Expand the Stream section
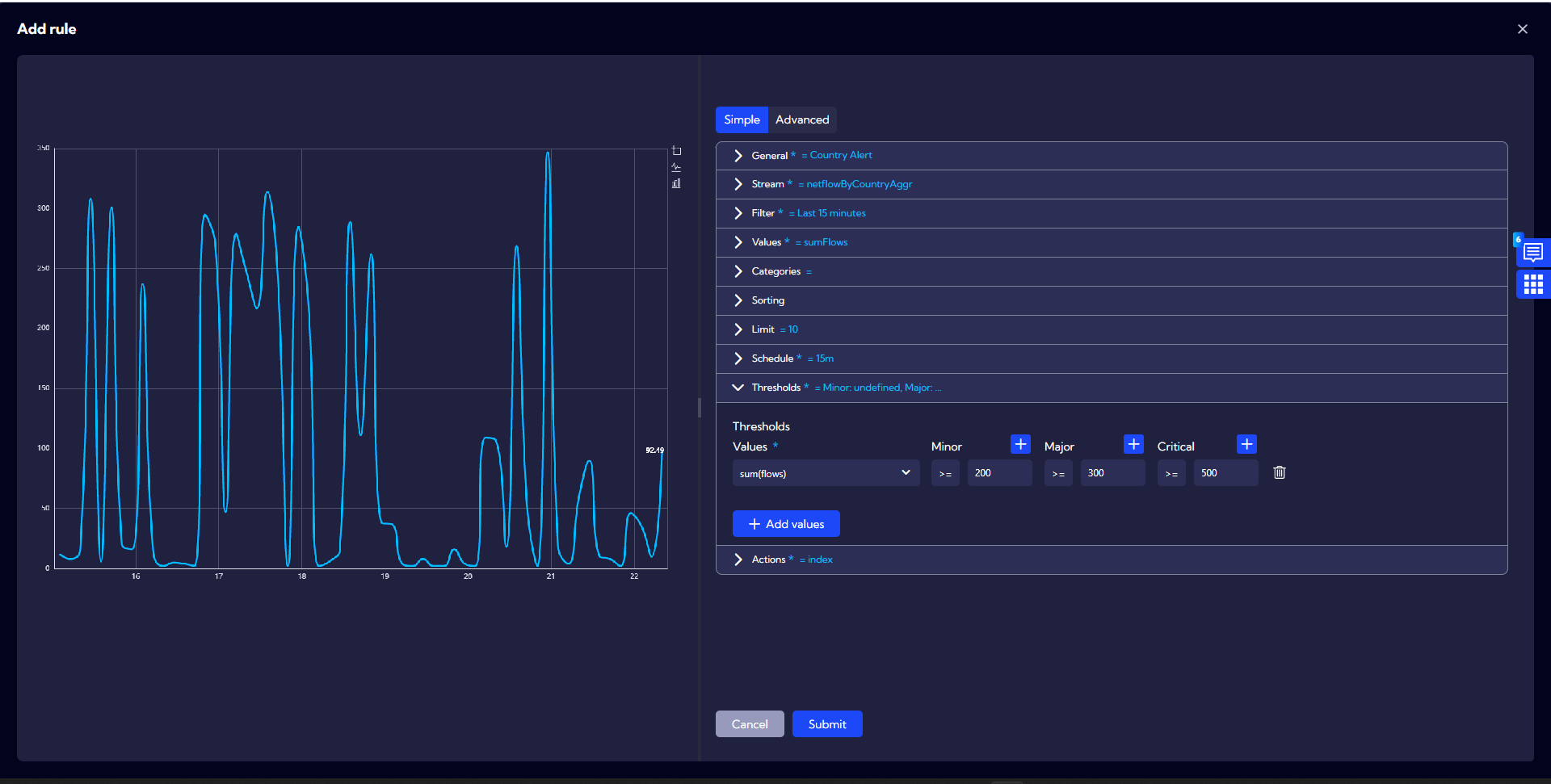 pos(738,184)
